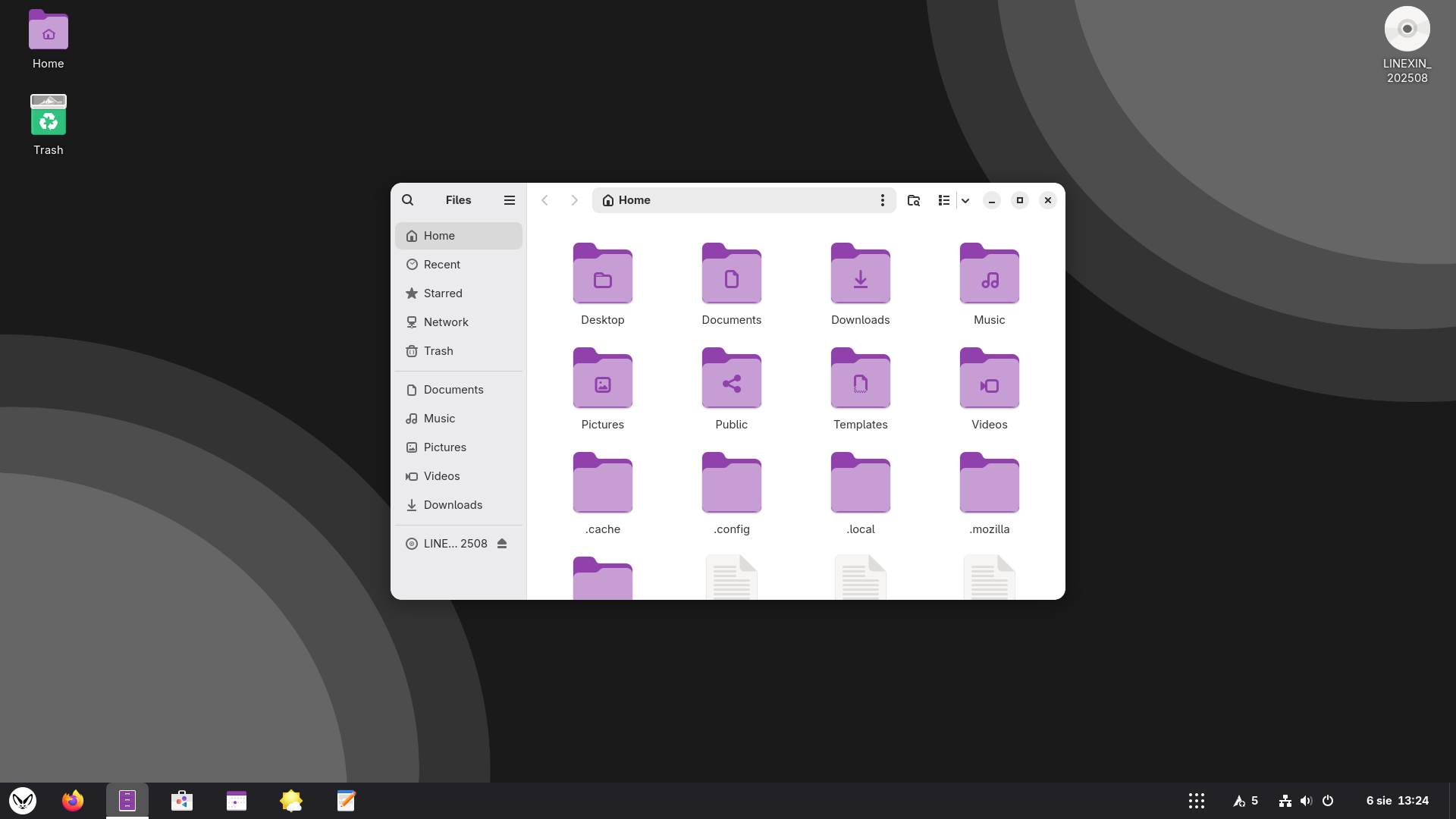
Task: Select the Templates folder
Action: [860, 379]
